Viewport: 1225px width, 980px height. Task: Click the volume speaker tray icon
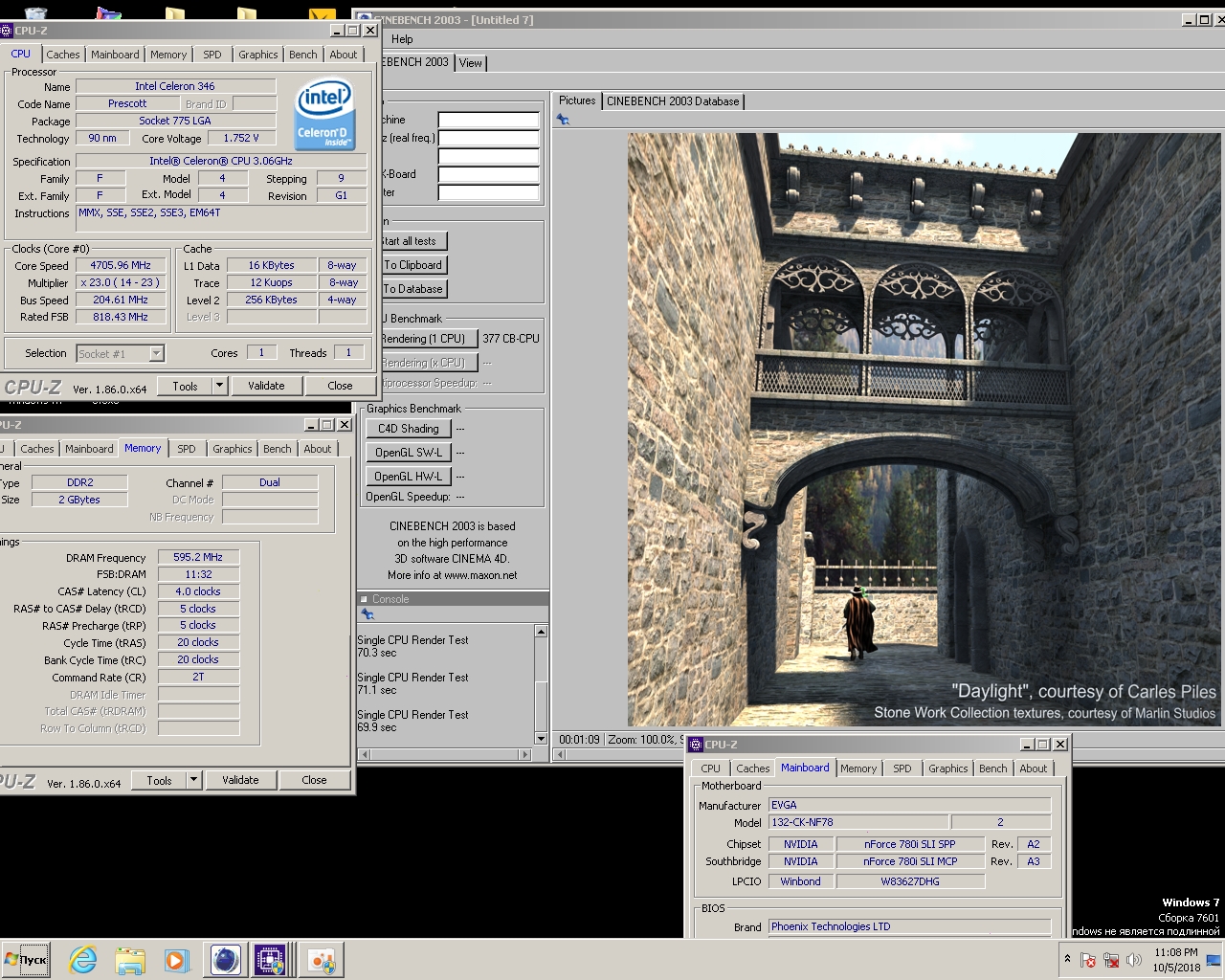pos(1134,960)
